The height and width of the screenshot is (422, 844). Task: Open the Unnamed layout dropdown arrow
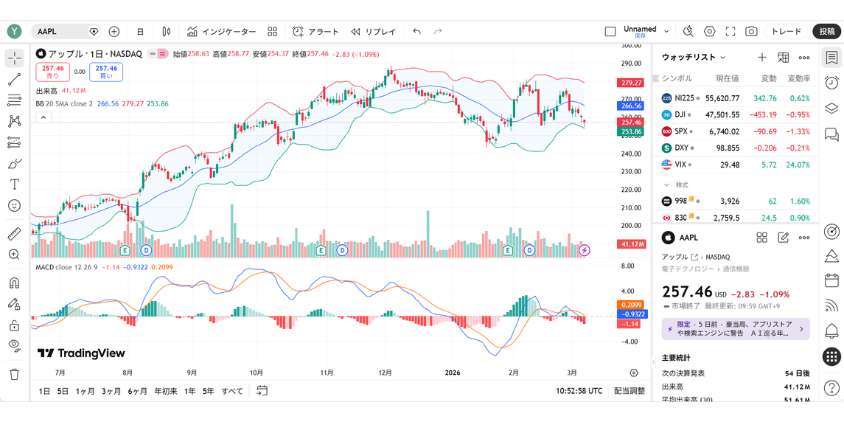(666, 31)
